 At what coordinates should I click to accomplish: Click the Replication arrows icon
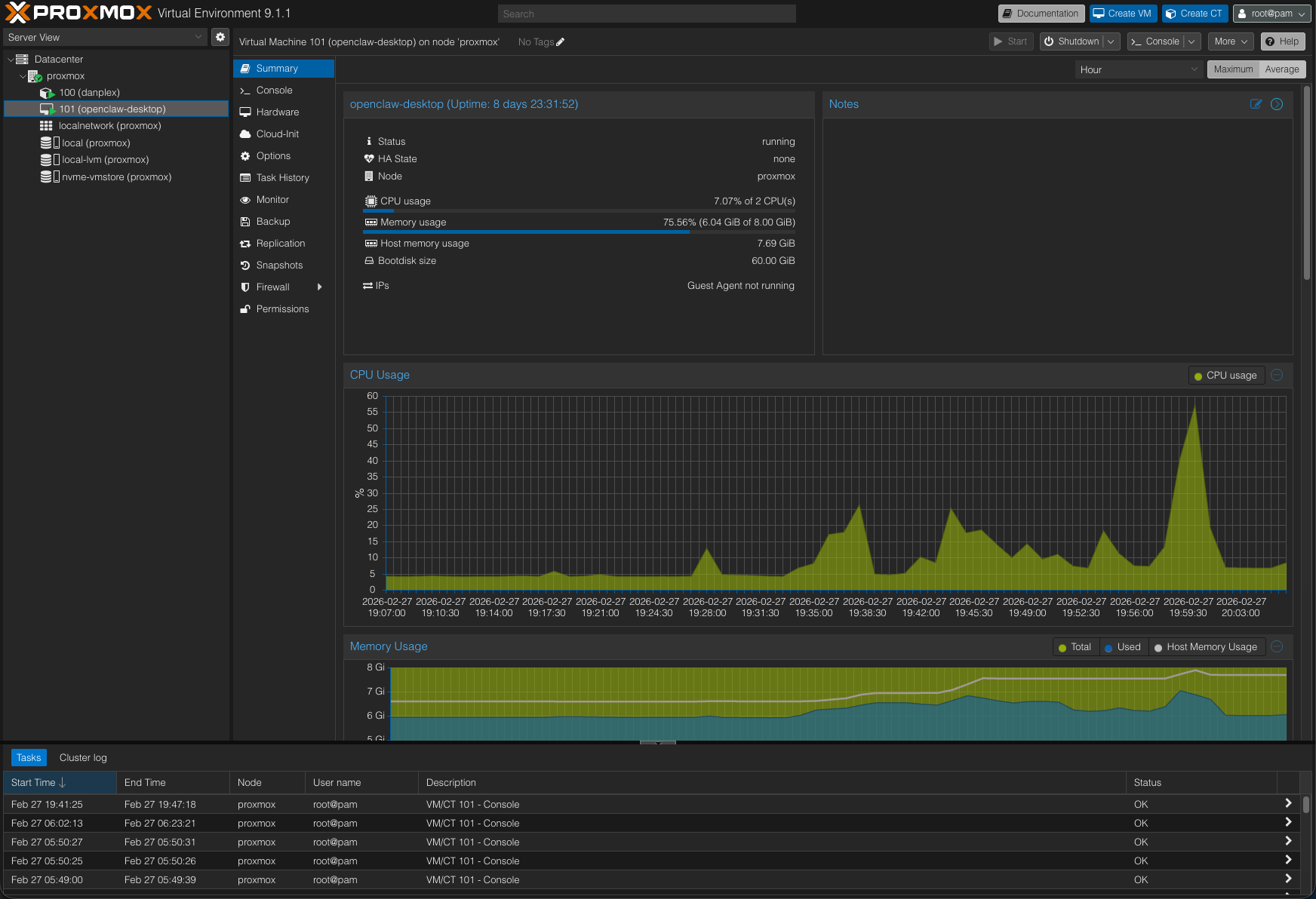pos(245,243)
